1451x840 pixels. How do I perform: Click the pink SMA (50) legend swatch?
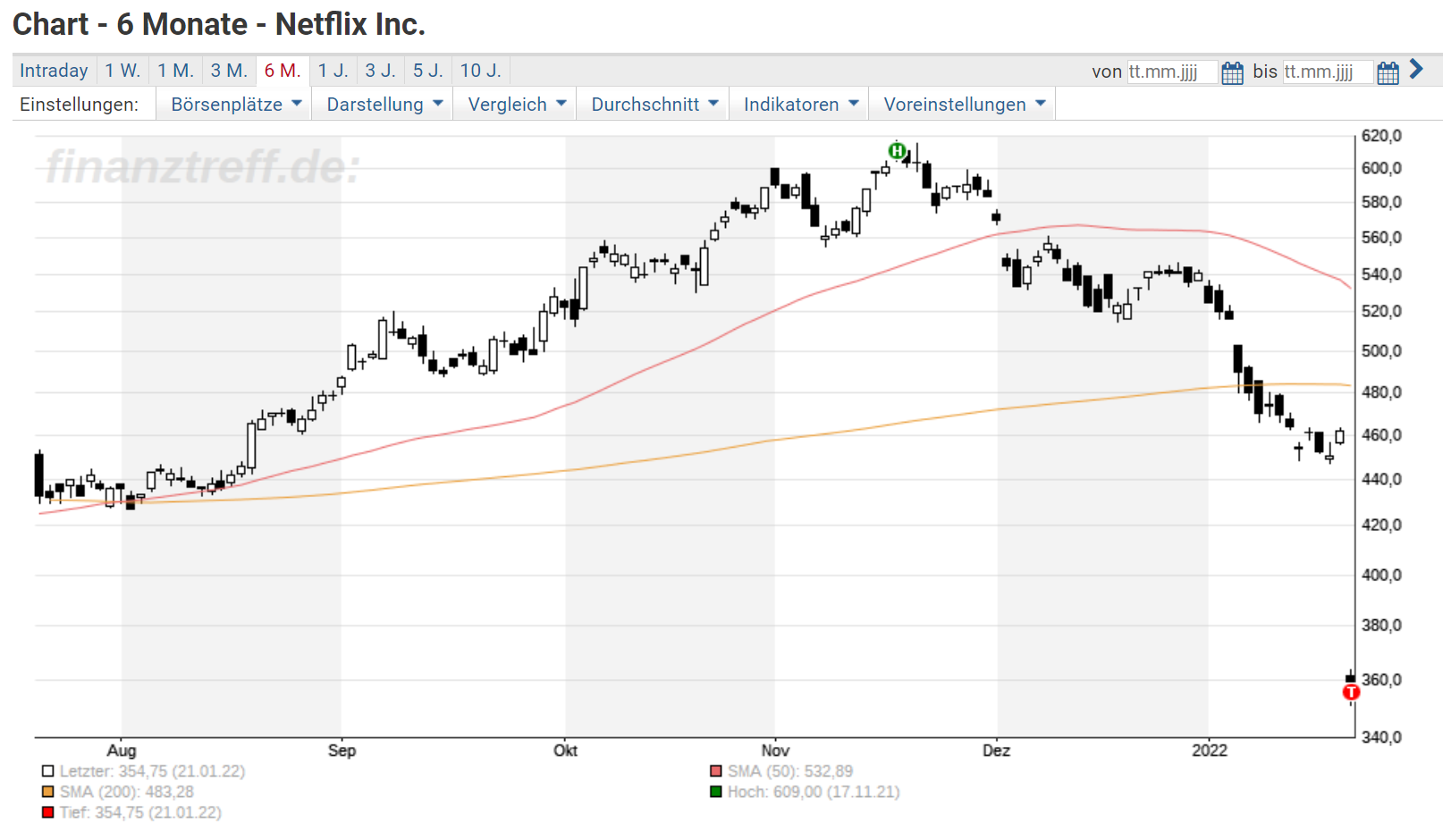[x=716, y=771]
